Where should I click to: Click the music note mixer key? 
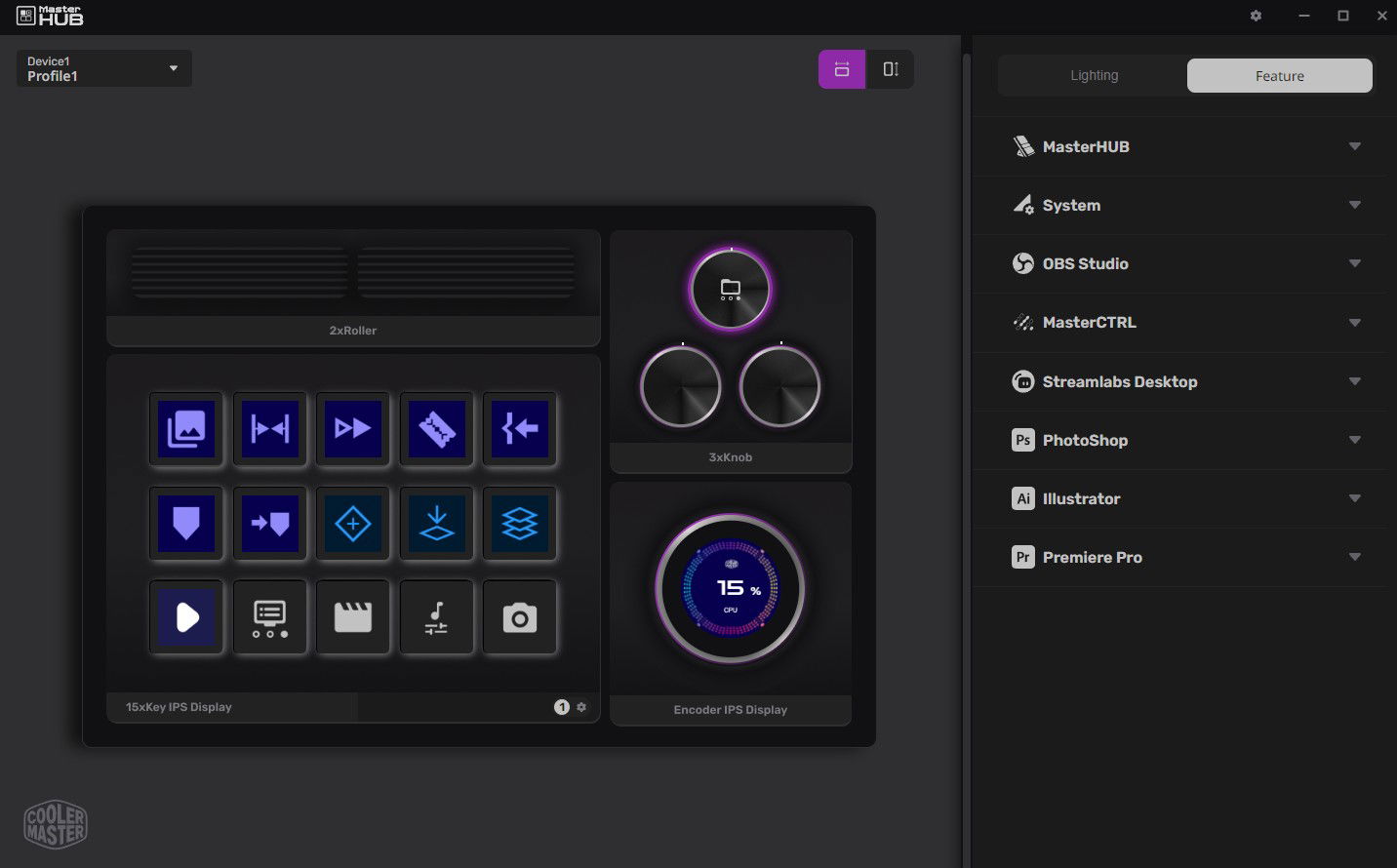click(436, 617)
